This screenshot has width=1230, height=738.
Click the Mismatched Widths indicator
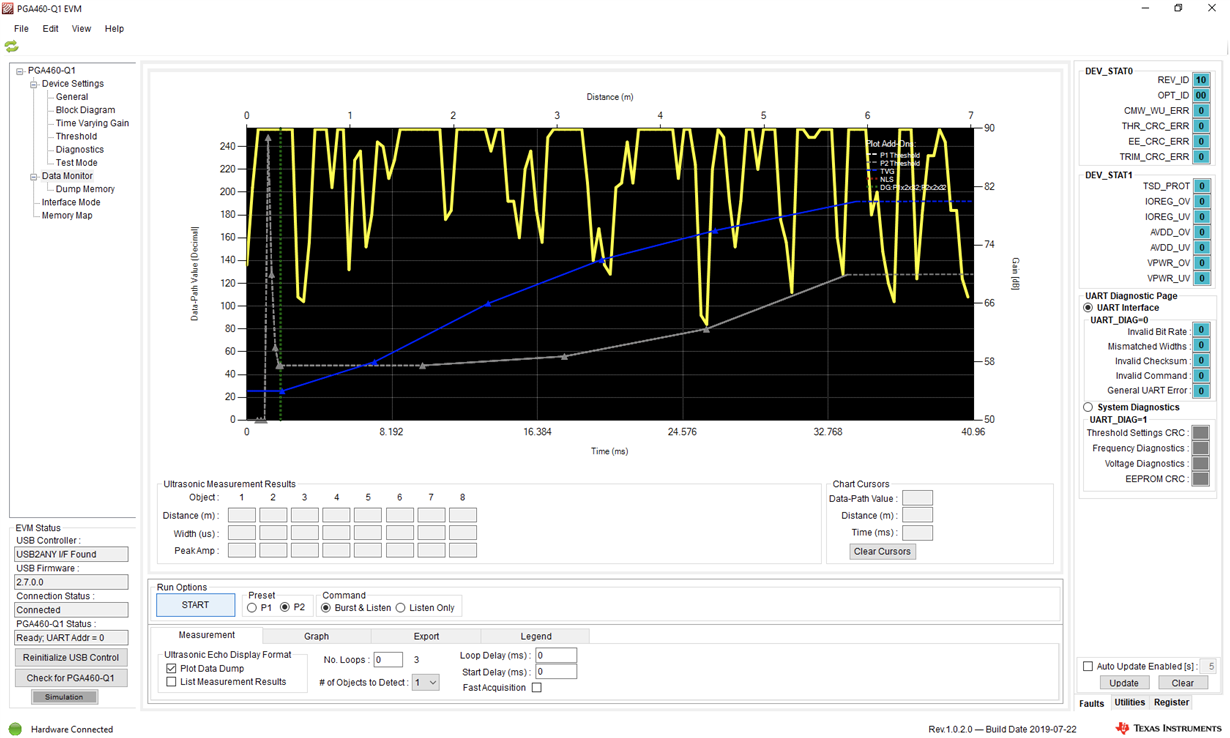click(x=1201, y=346)
